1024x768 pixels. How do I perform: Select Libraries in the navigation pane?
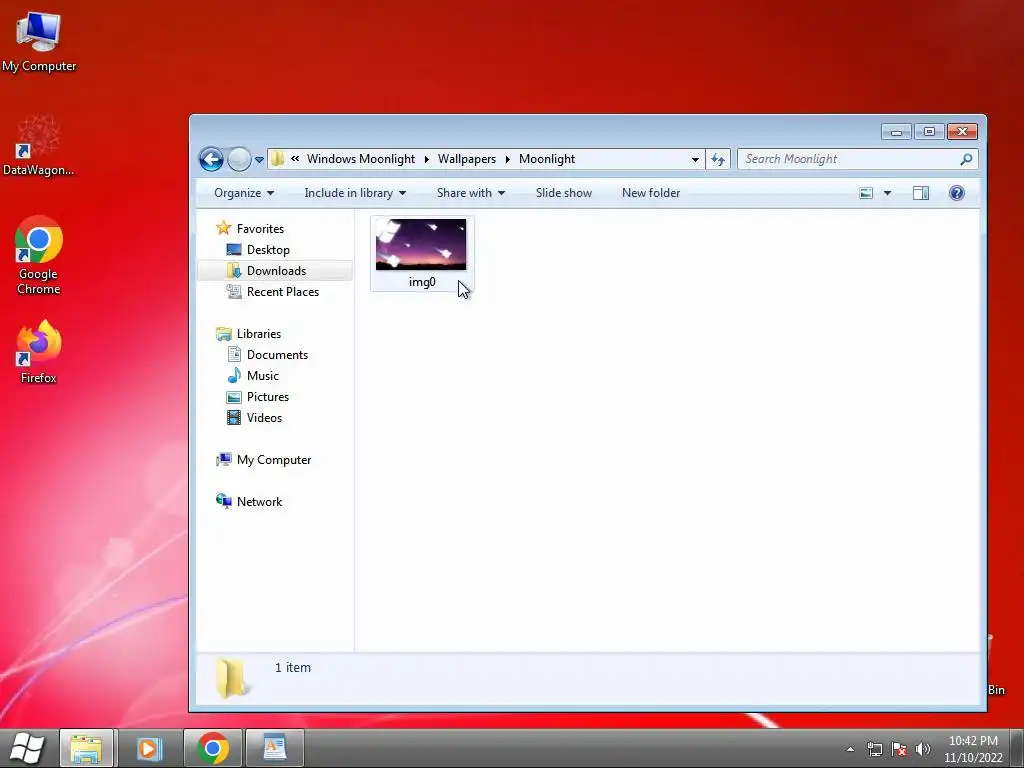tap(259, 334)
